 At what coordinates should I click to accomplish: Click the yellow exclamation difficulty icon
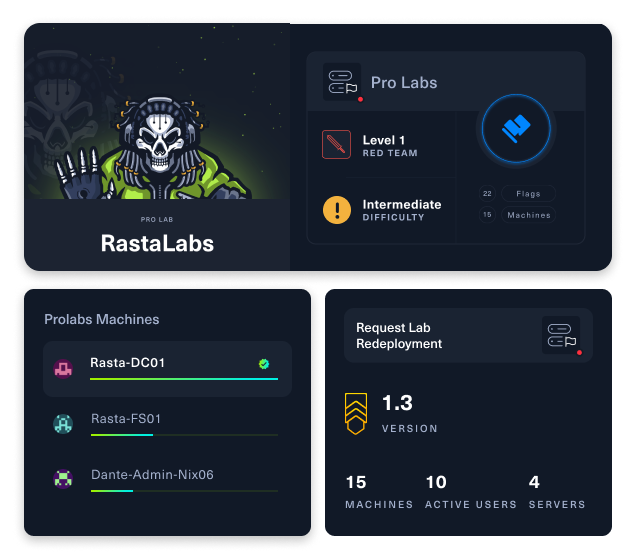[x=337, y=210]
